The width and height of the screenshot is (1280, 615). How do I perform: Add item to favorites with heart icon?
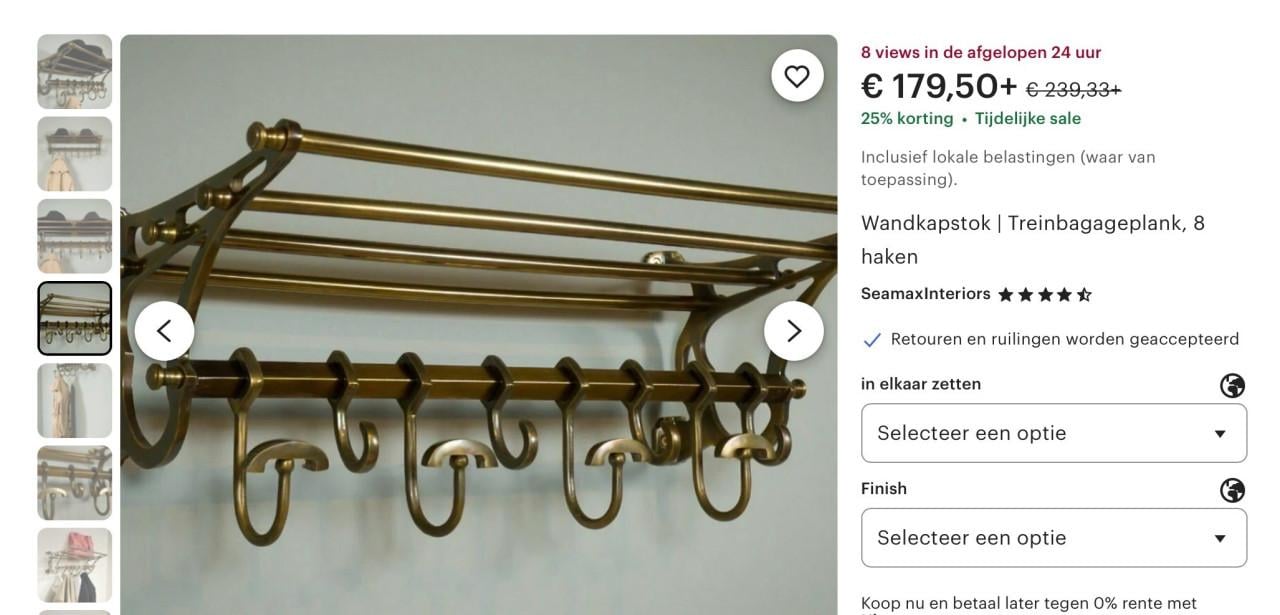pos(797,76)
